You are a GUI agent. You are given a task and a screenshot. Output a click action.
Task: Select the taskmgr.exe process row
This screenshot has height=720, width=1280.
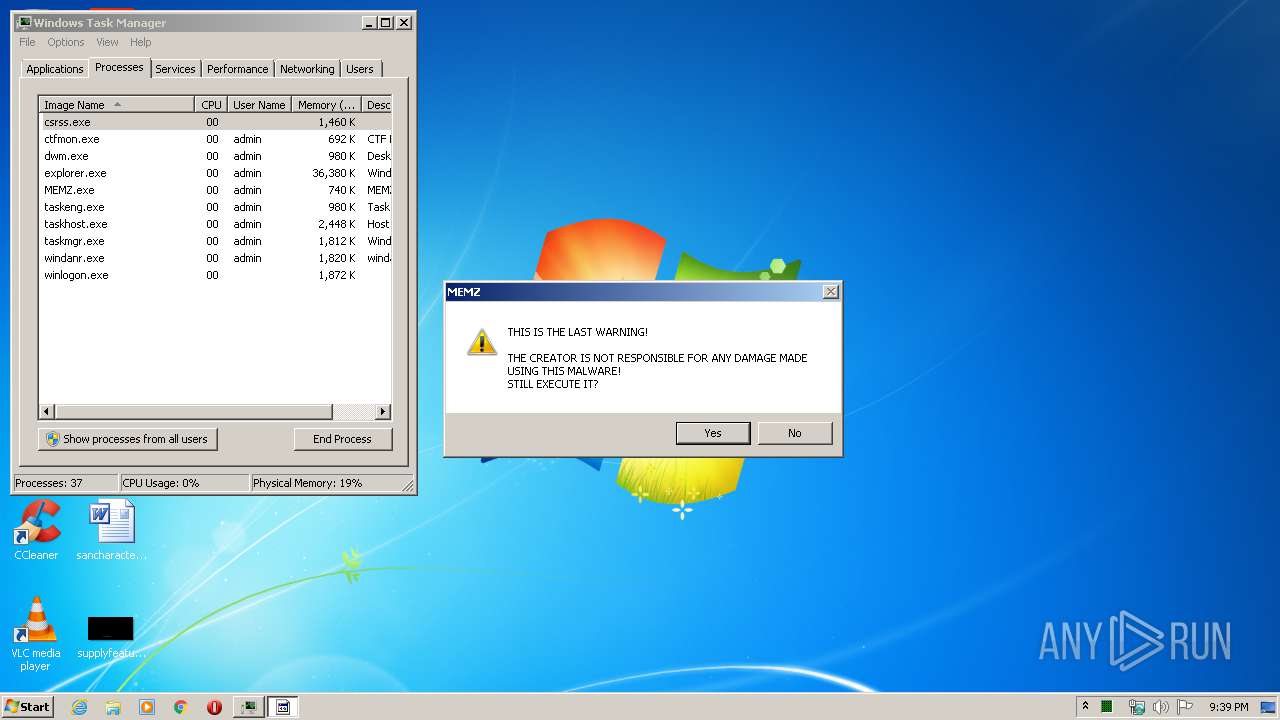pos(215,241)
